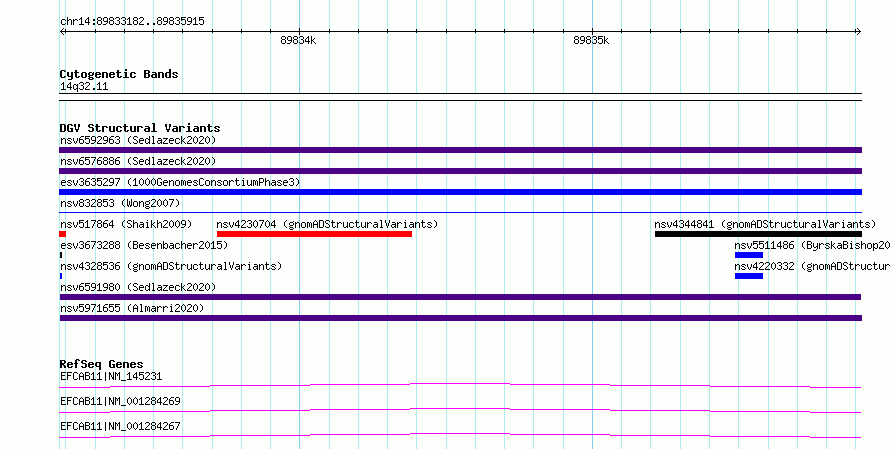Click the nsv6592963 (Sedlazeck2020) variant label
This screenshot has height=449, width=890.
click(138, 140)
